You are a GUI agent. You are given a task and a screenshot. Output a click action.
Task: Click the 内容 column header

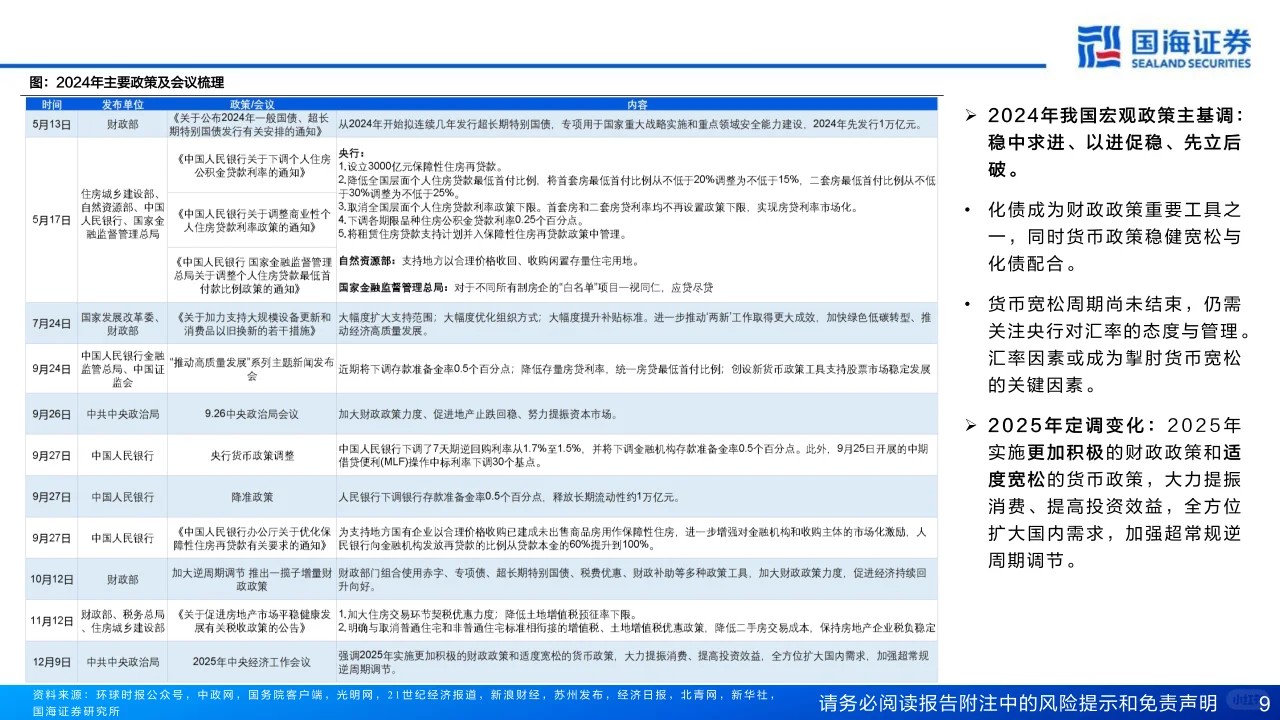point(637,104)
